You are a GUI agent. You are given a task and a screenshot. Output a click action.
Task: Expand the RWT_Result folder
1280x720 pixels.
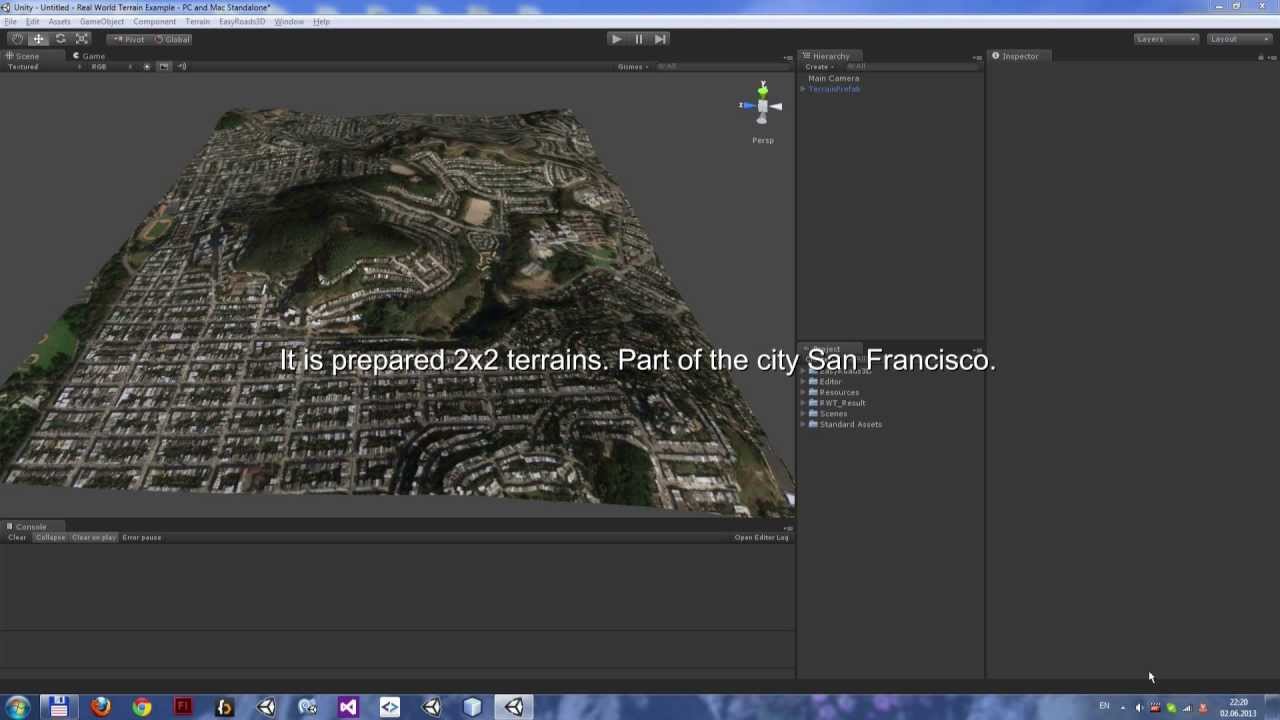(x=803, y=403)
